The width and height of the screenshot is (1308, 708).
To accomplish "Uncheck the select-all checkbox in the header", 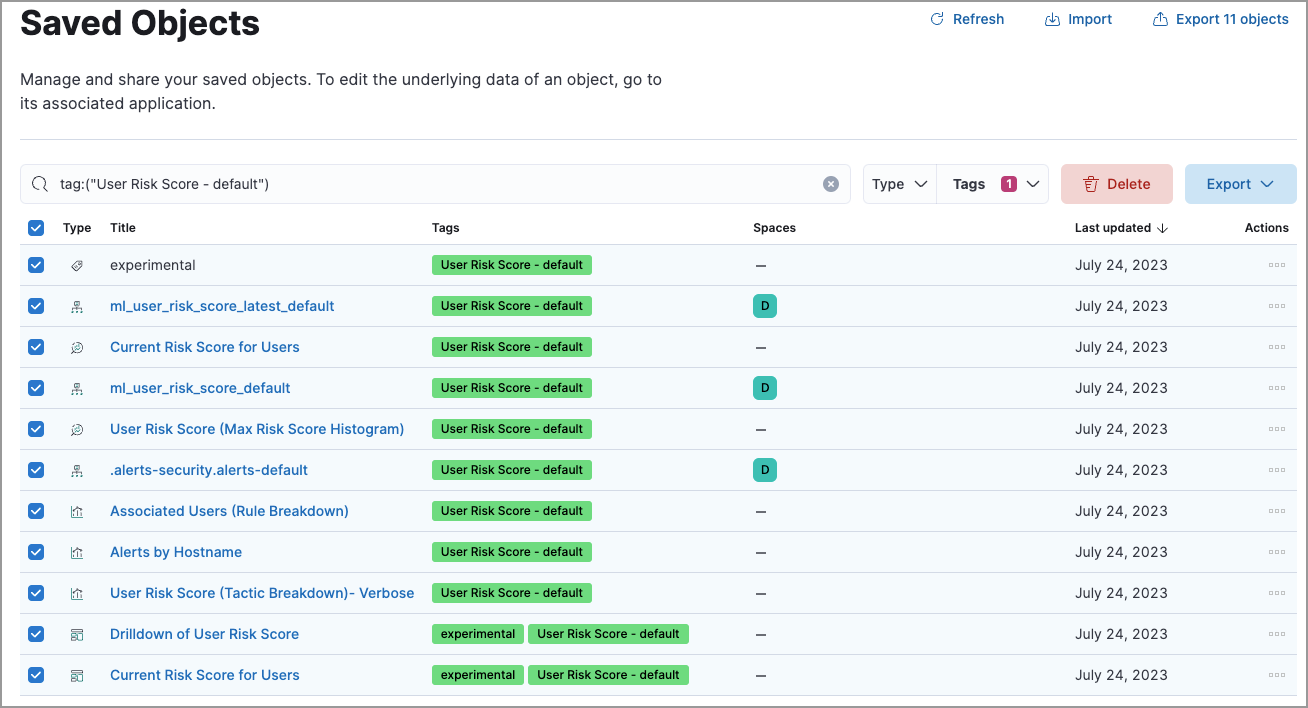I will 36,228.
